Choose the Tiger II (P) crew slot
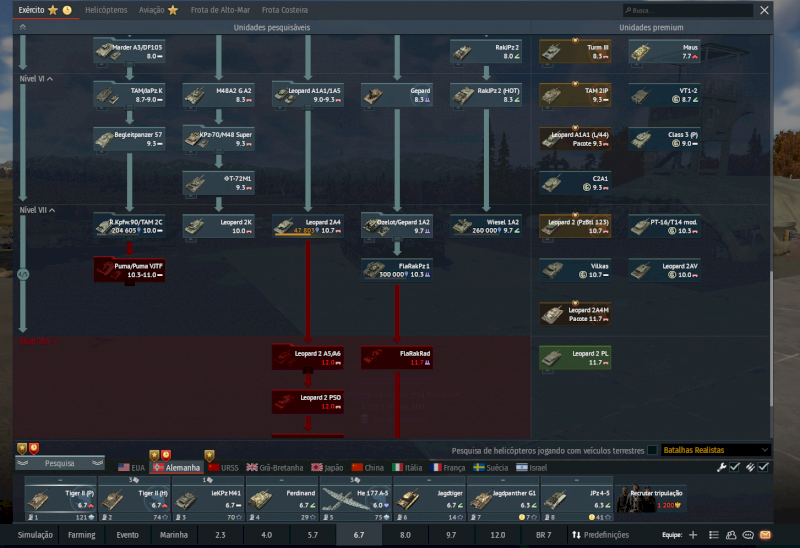Screen dimensions: 800x548 coord(60,498)
